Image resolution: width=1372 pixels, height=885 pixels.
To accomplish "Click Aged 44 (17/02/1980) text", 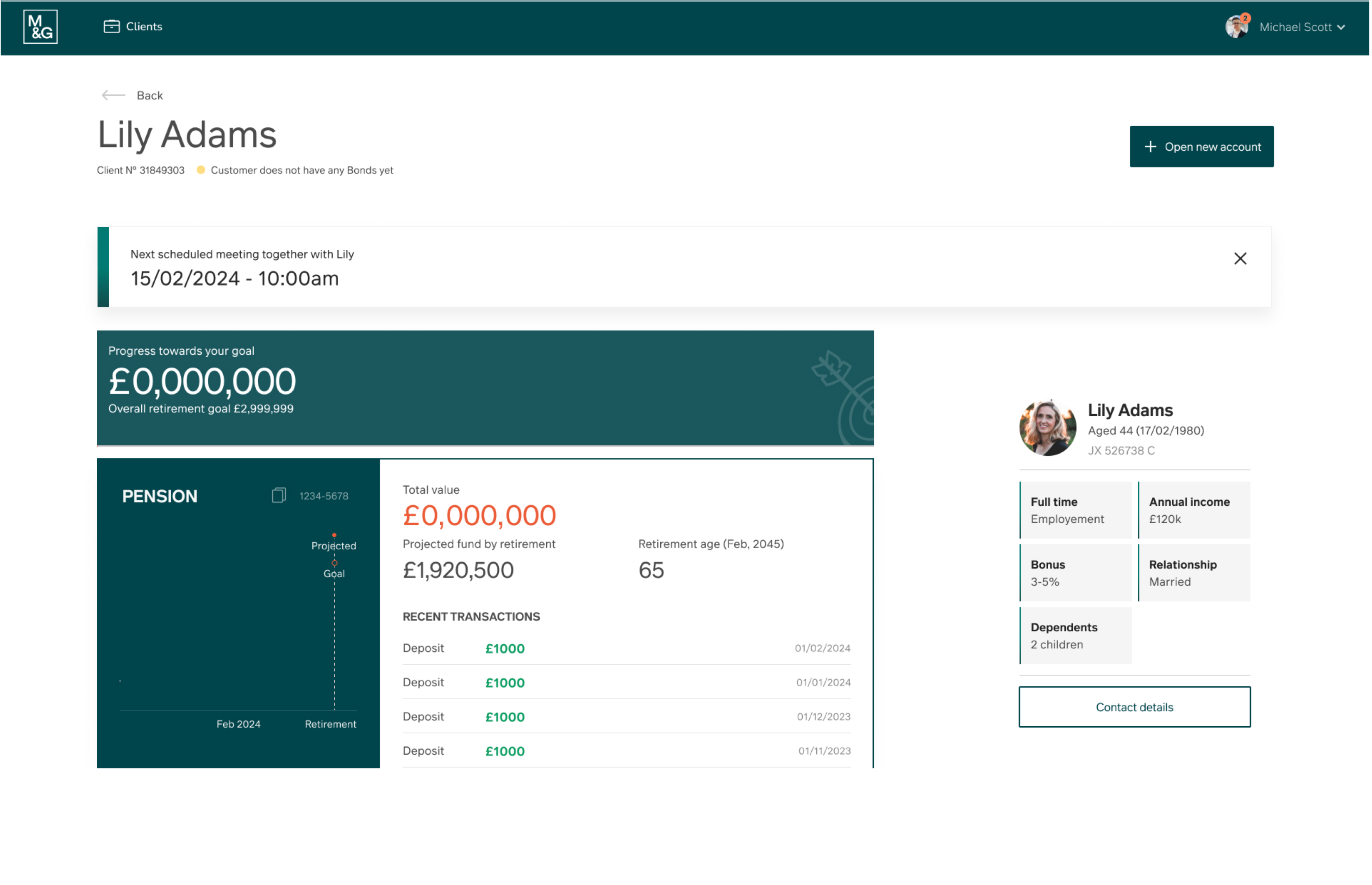I will pyautogui.click(x=1147, y=431).
